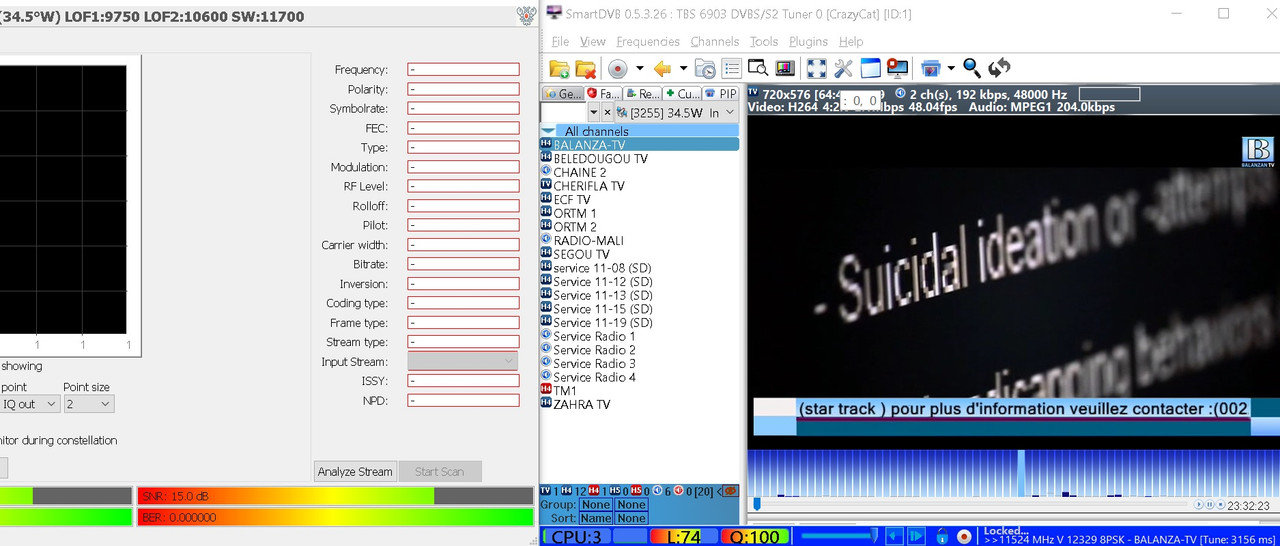Select 'Service Radio 3' in channel list

(594, 363)
